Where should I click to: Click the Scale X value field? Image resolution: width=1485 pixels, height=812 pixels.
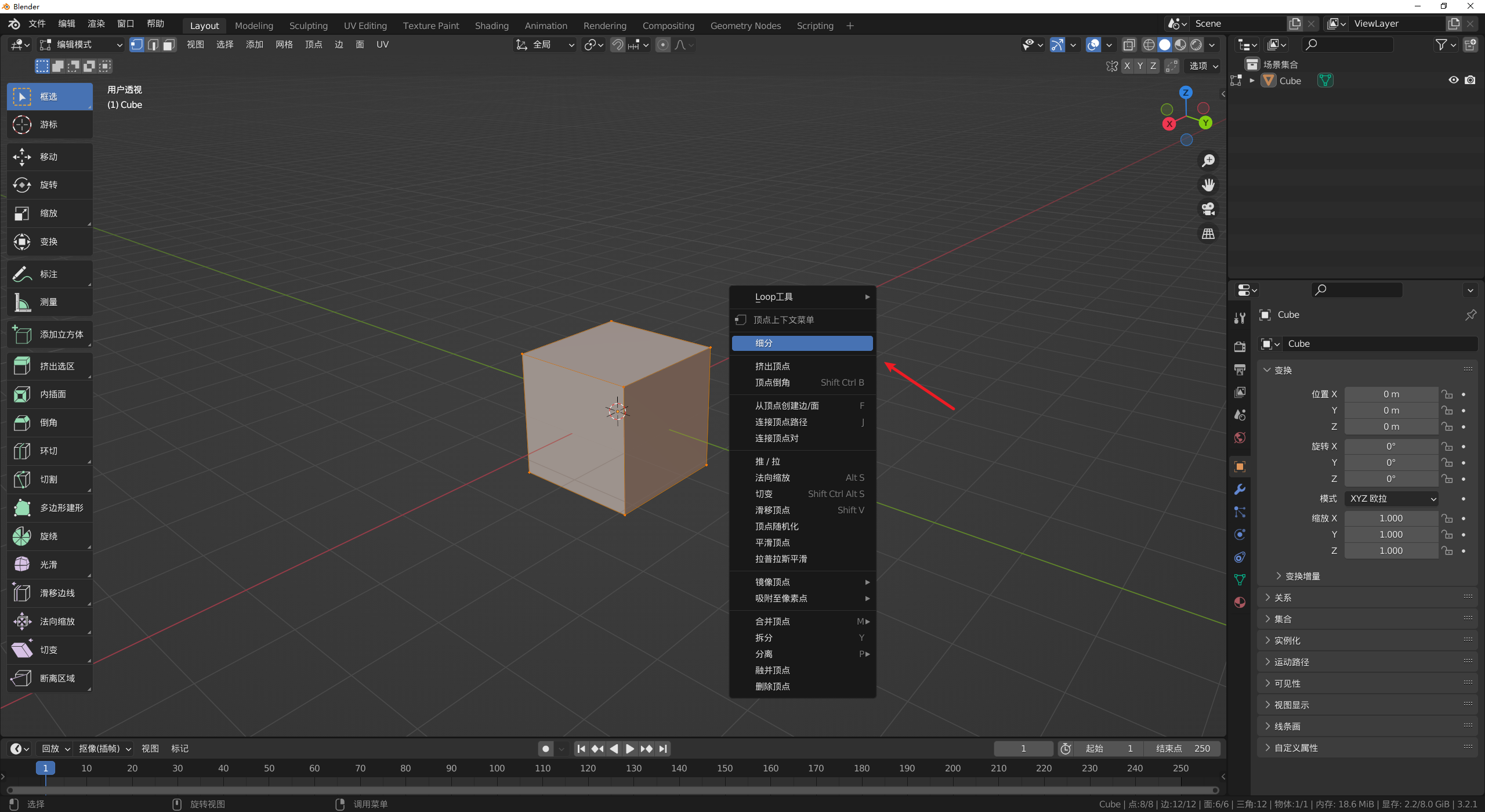tap(1390, 518)
